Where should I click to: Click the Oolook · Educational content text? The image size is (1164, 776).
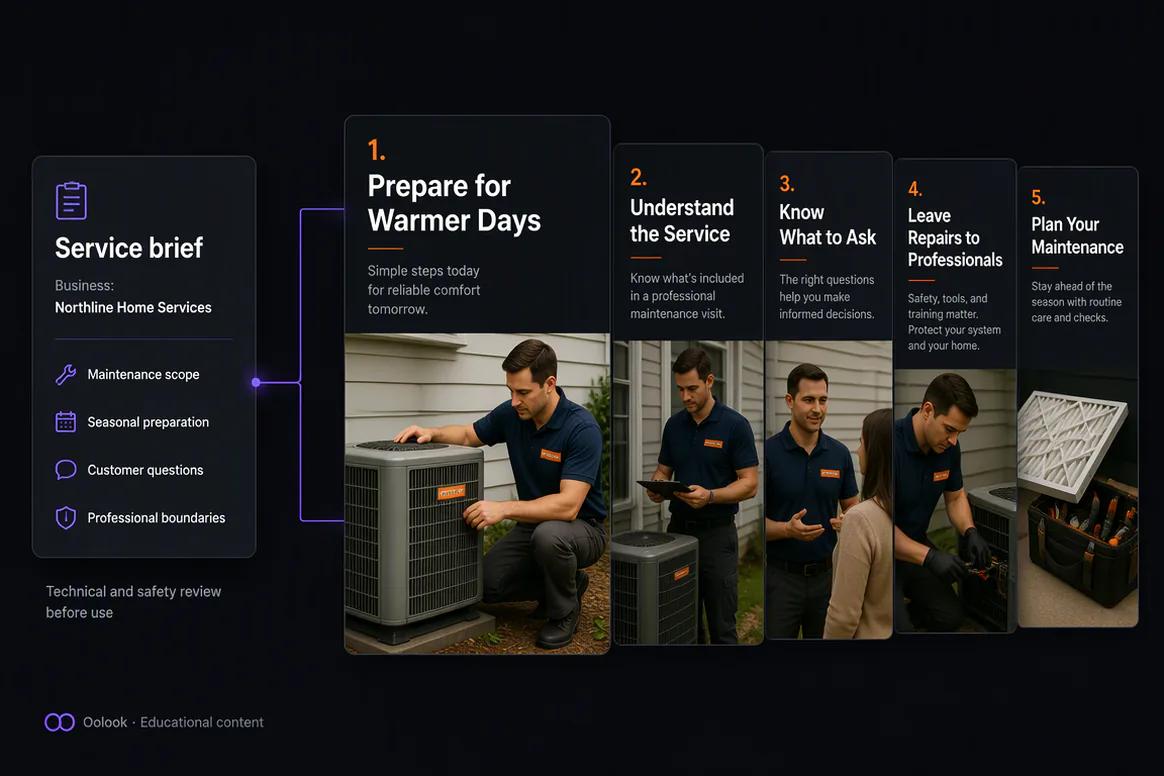173,722
